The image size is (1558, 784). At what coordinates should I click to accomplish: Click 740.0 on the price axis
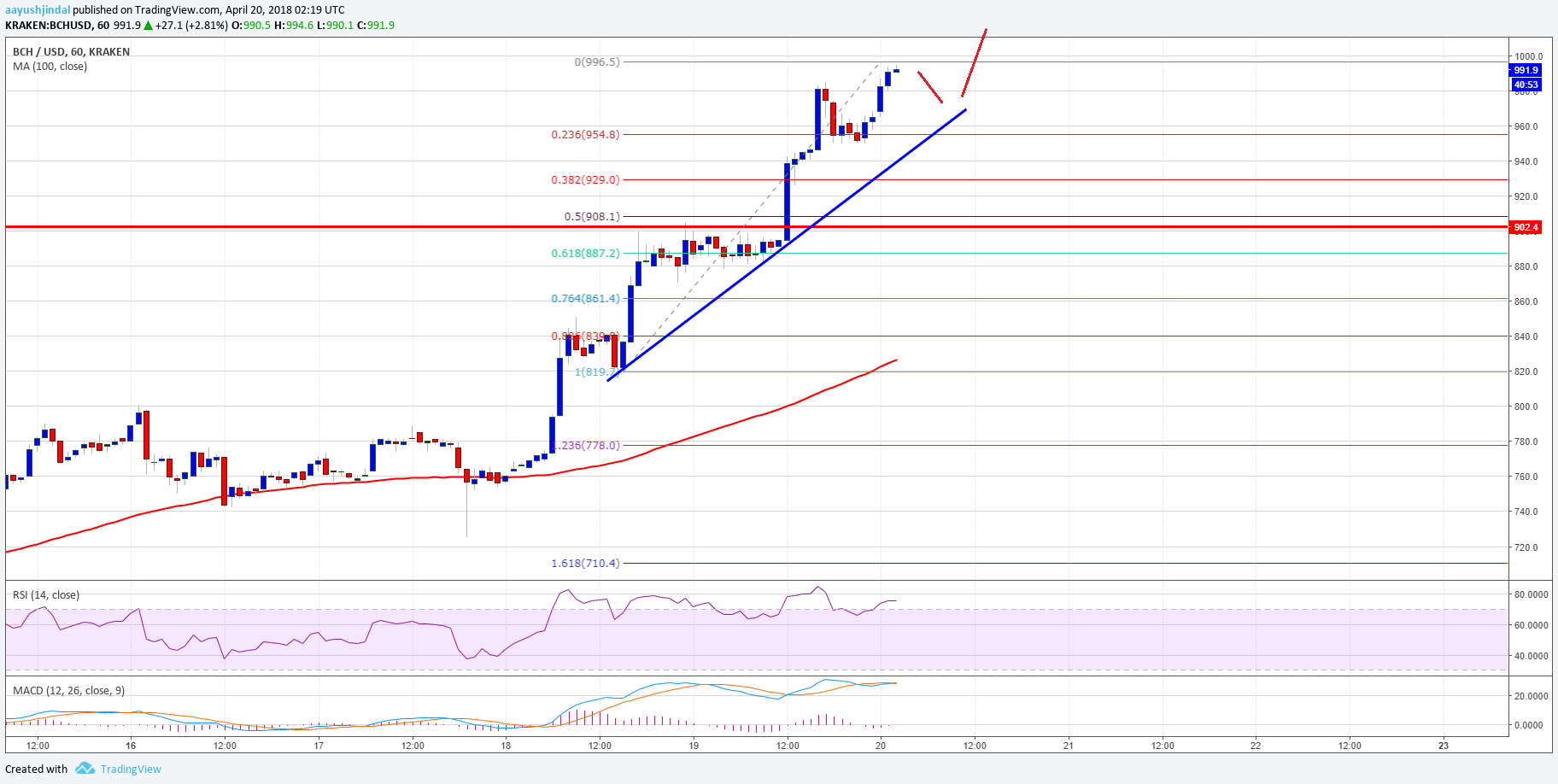[x=1526, y=512]
